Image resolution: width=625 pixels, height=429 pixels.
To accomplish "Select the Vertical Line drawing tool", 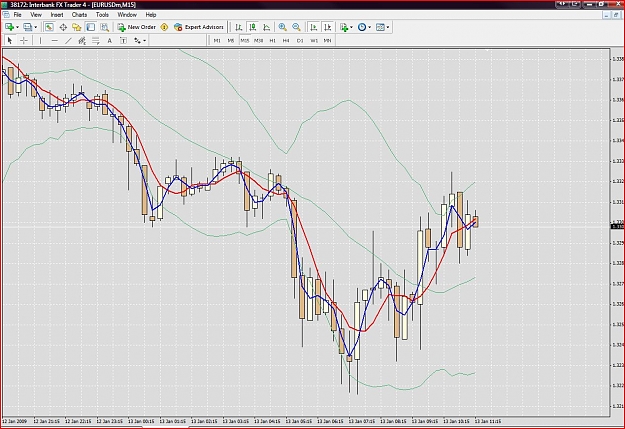I will pyautogui.click(x=40, y=40).
